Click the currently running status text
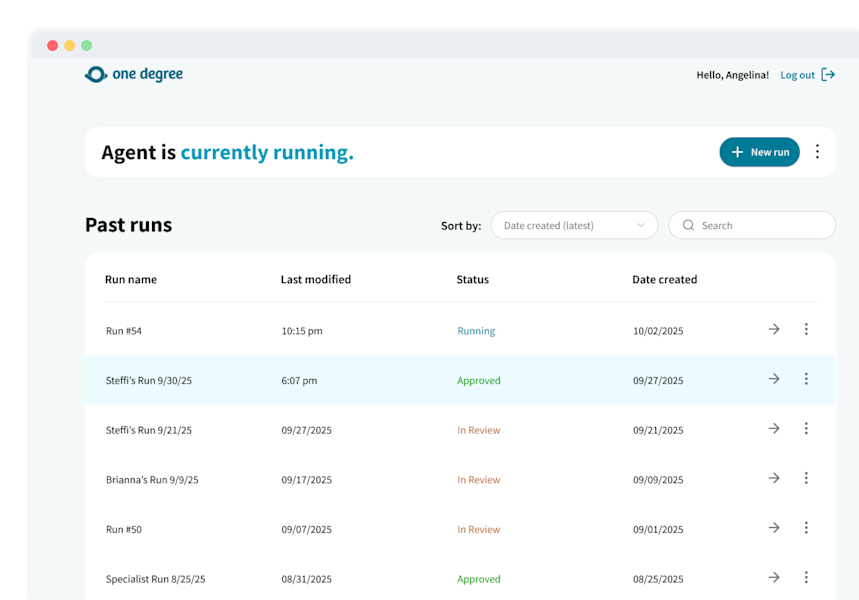The height and width of the screenshot is (600, 859). (x=267, y=152)
